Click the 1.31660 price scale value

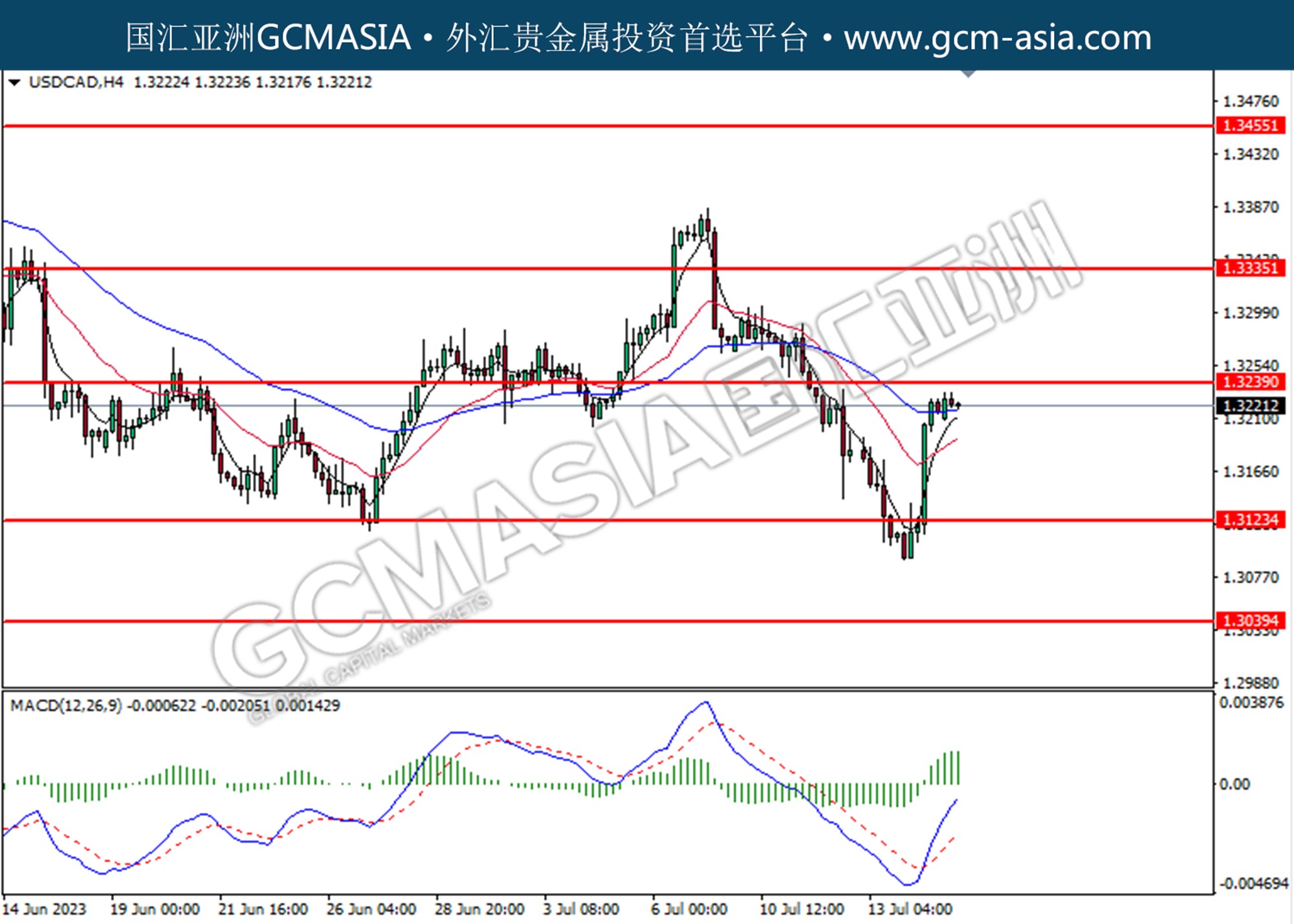click(x=1250, y=471)
